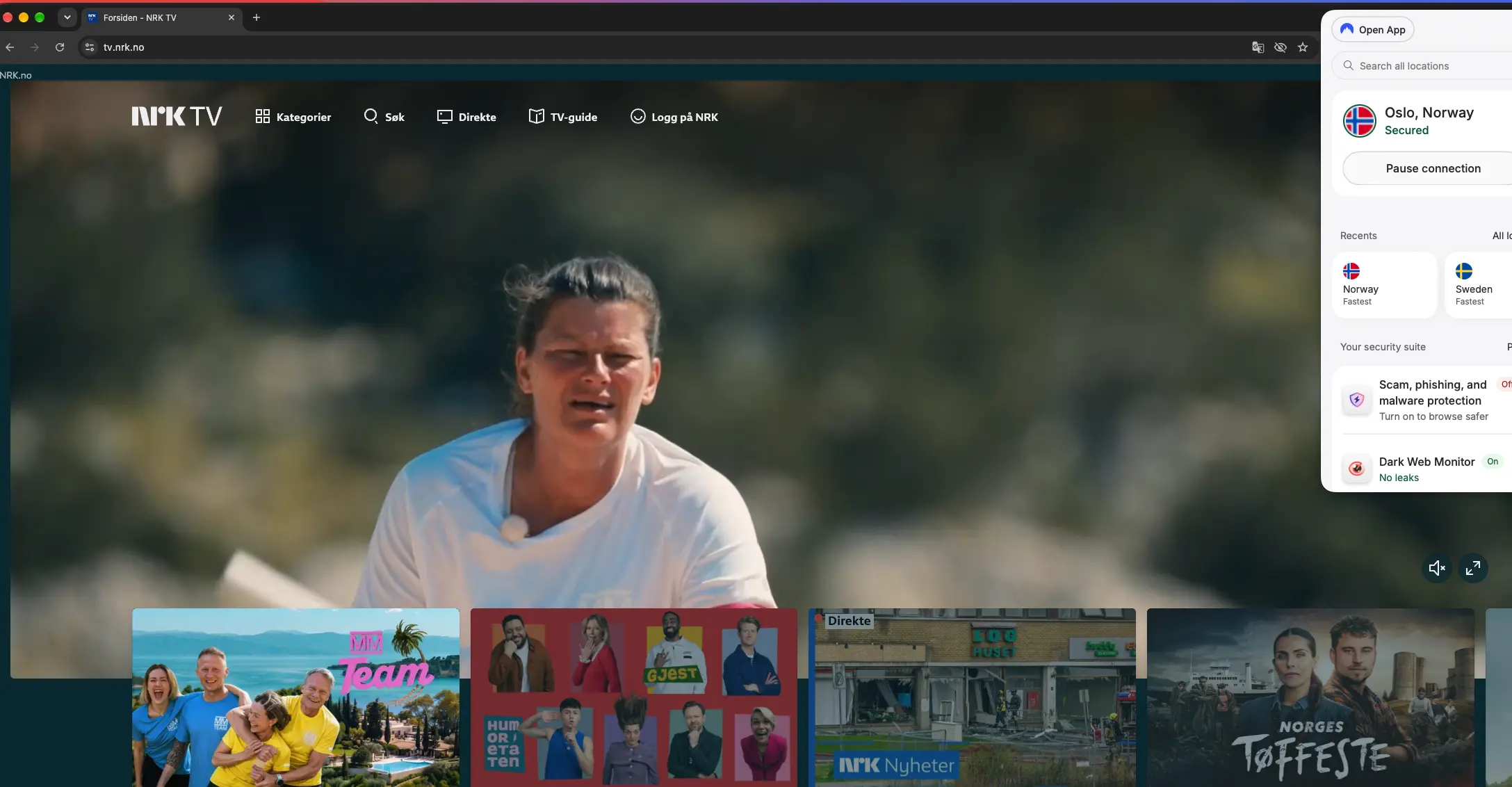The image size is (1512, 787).
Task: Click the Open App button
Action: [1373, 29]
